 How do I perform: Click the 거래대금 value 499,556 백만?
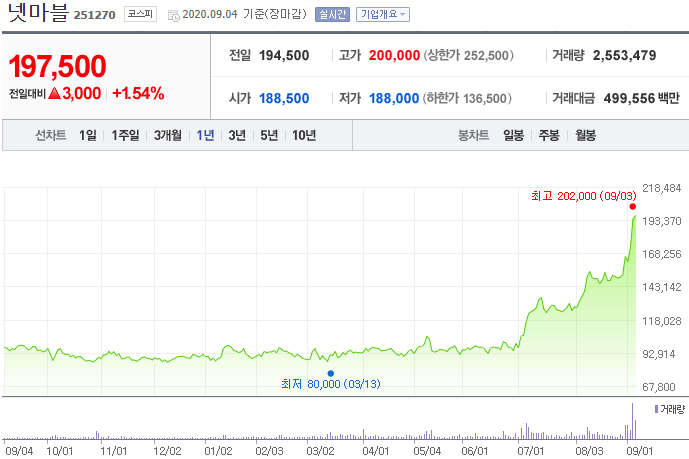642,98
